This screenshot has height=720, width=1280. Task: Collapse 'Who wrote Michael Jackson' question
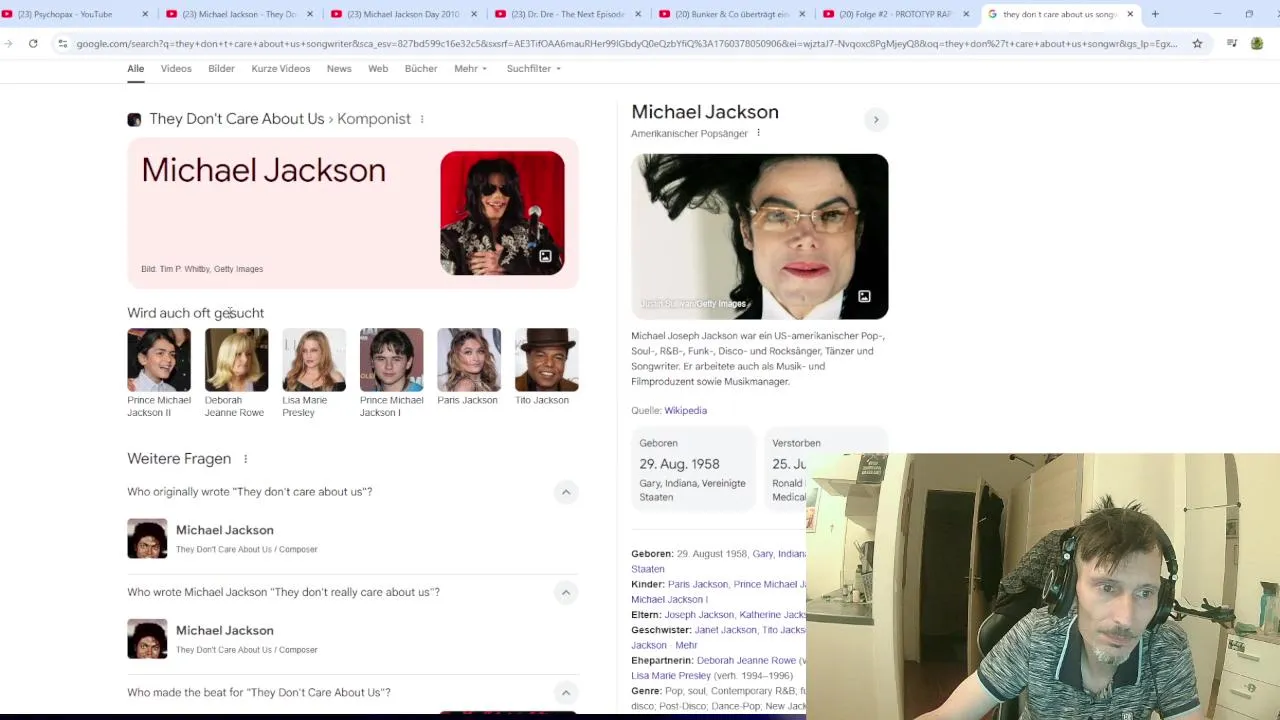pos(566,592)
